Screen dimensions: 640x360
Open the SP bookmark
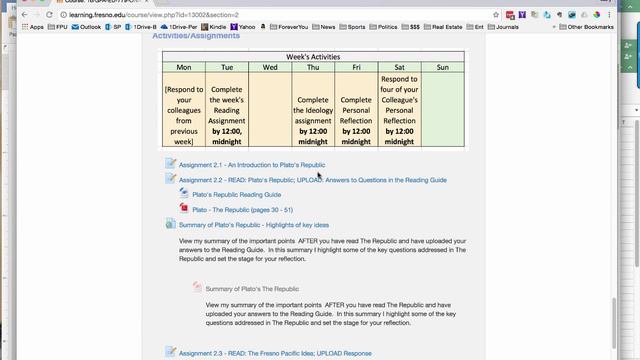[x=113, y=27]
